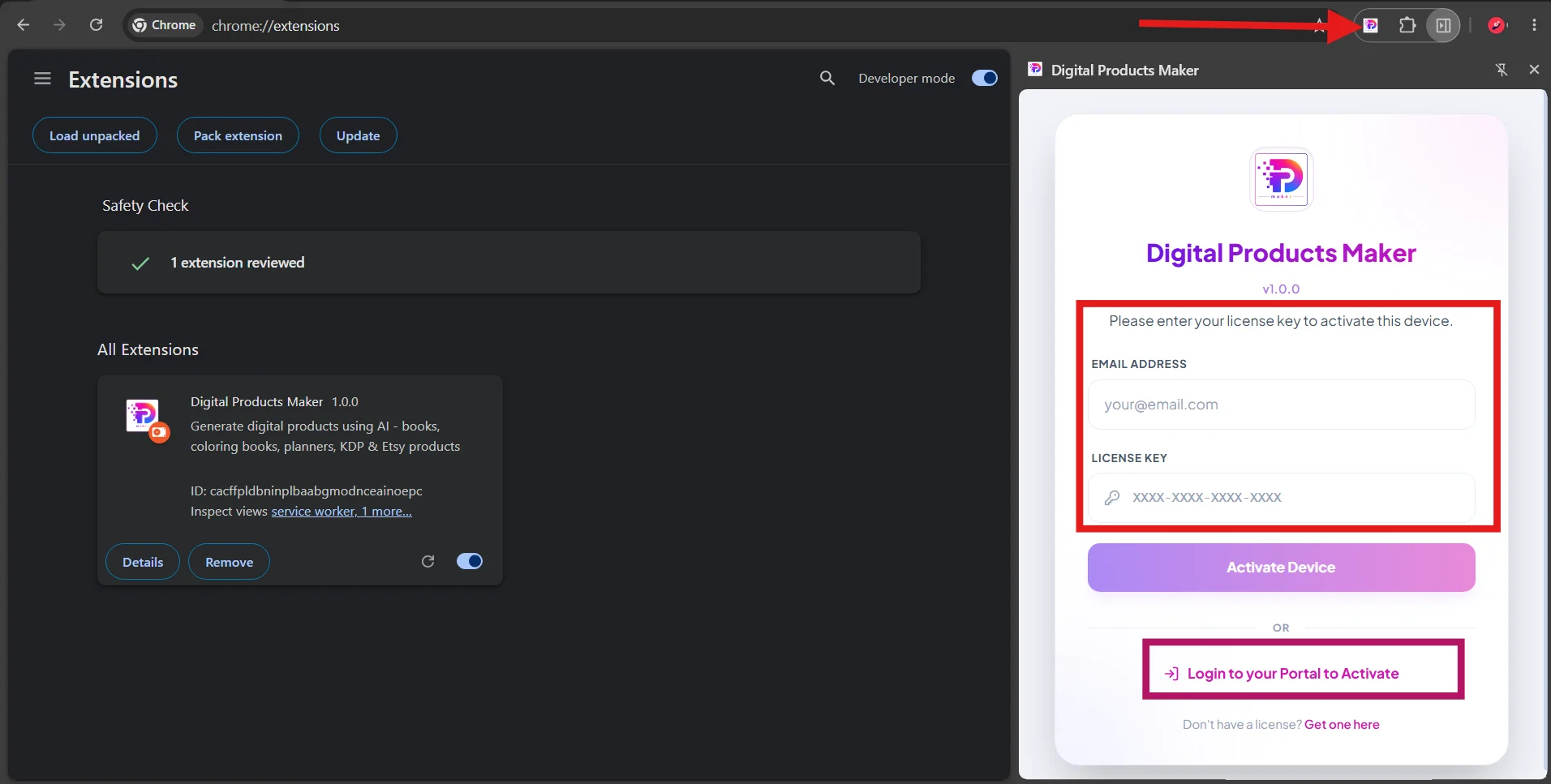Toggle the browser side panel button
The height and width of the screenshot is (784, 1551).
(x=1444, y=25)
